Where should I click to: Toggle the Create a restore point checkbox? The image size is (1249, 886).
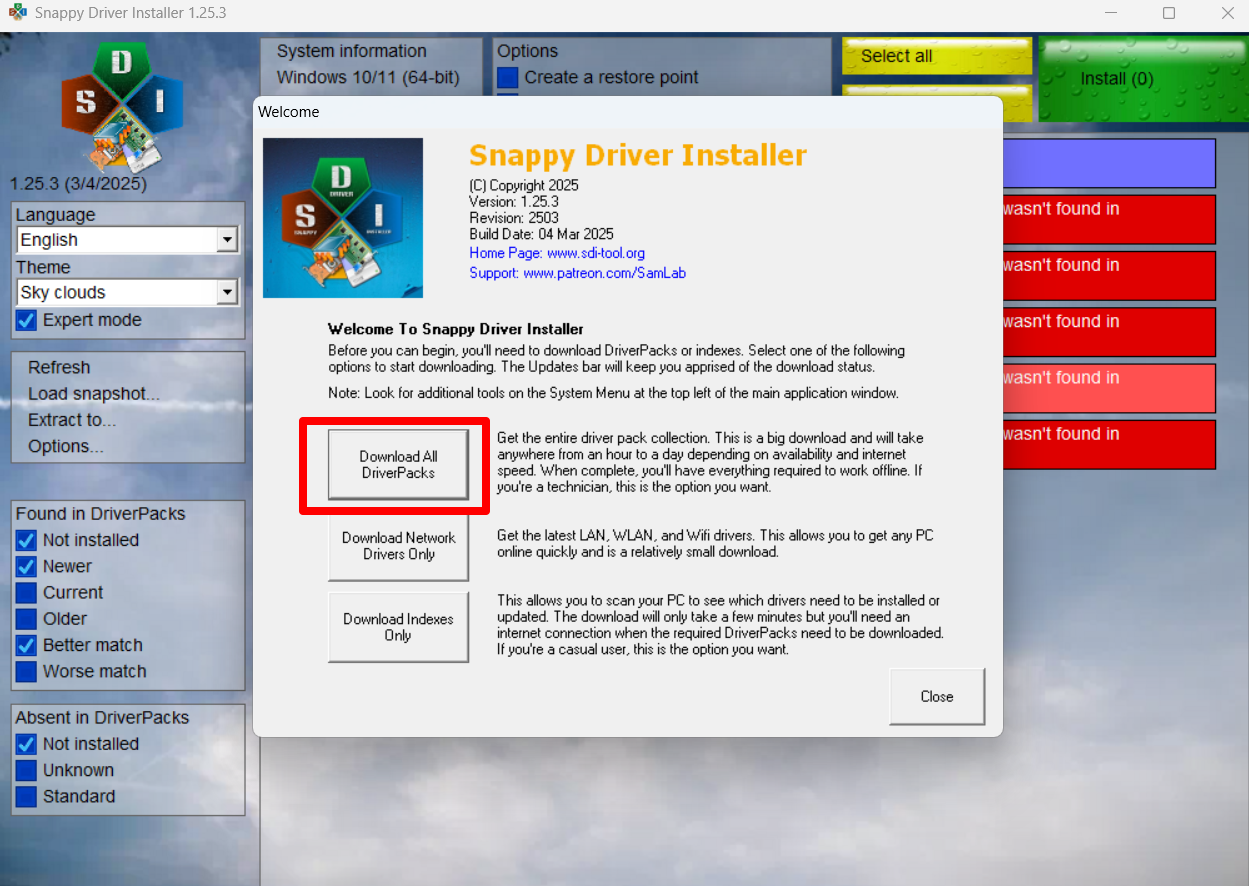[508, 78]
